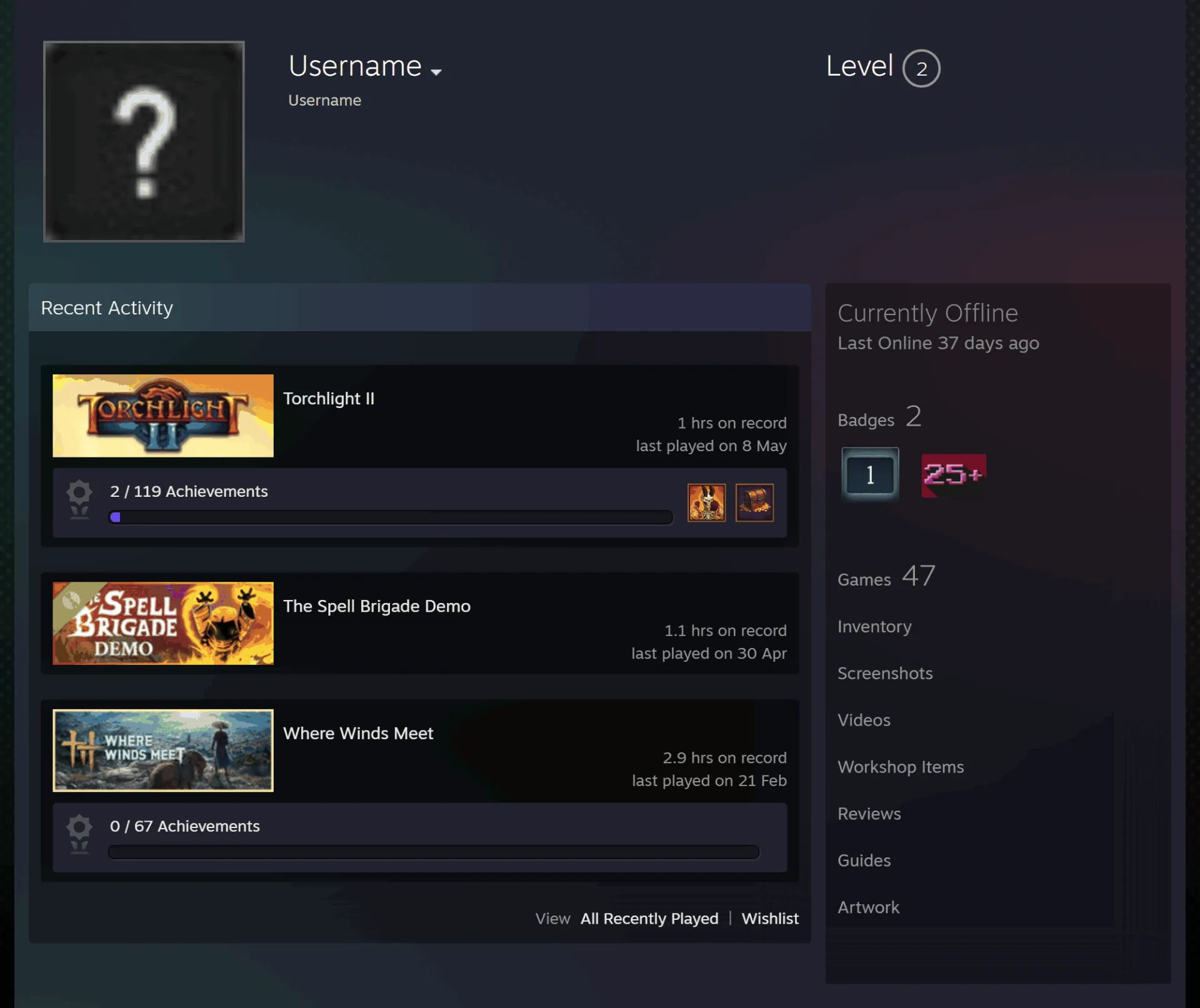The image size is (1200, 1008).
Task: Click Where Winds Meet achievements trophy icon
Action: click(79, 834)
